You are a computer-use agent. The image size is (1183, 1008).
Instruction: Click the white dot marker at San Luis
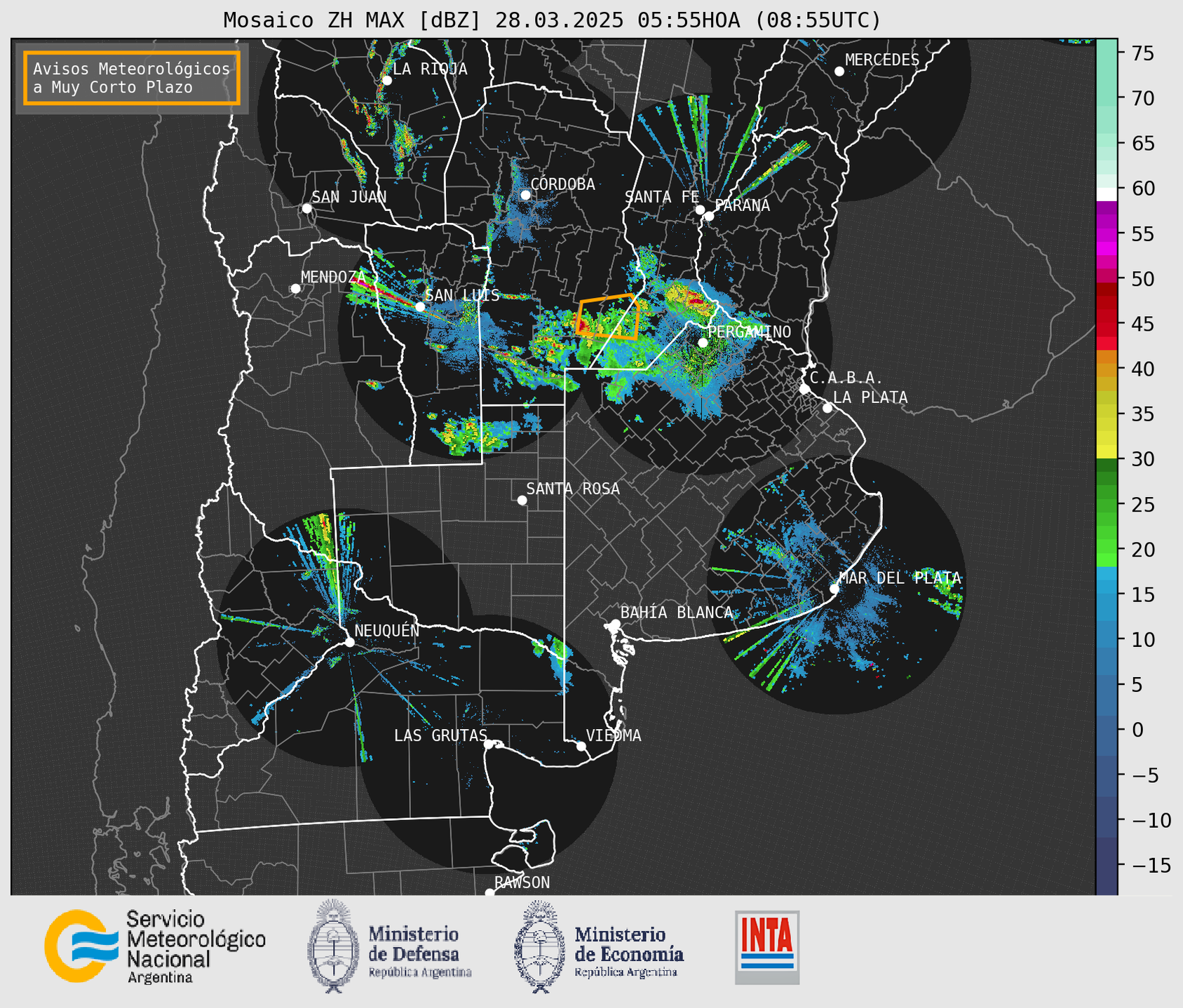click(420, 306)
